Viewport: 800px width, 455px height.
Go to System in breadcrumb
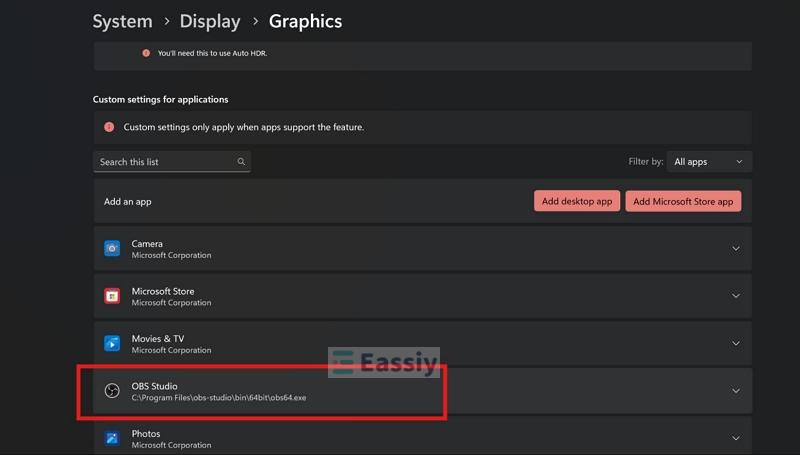tap(122, 21)
